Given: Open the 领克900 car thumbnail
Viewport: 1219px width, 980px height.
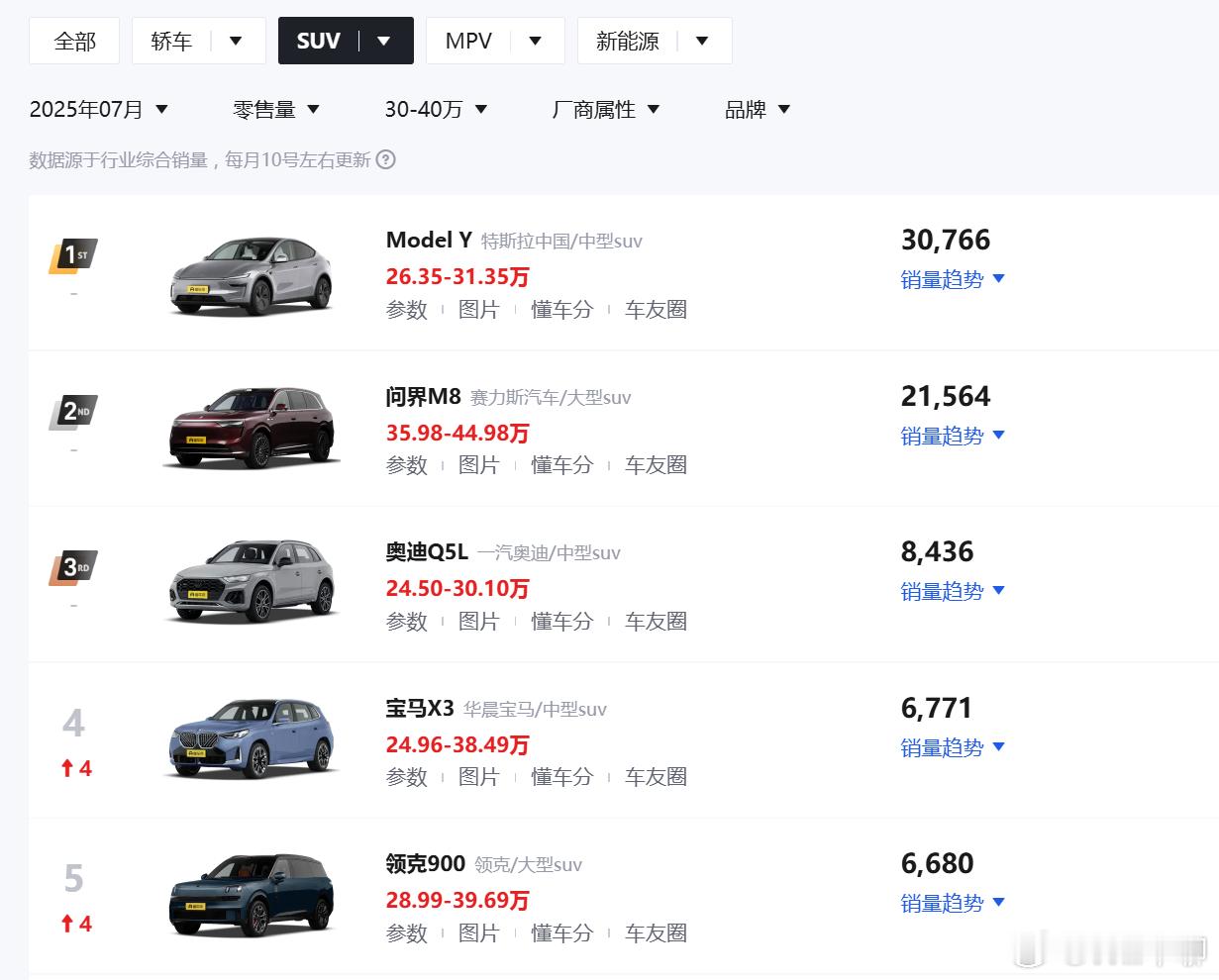Looking at the screenshot, I should [252, 894].
